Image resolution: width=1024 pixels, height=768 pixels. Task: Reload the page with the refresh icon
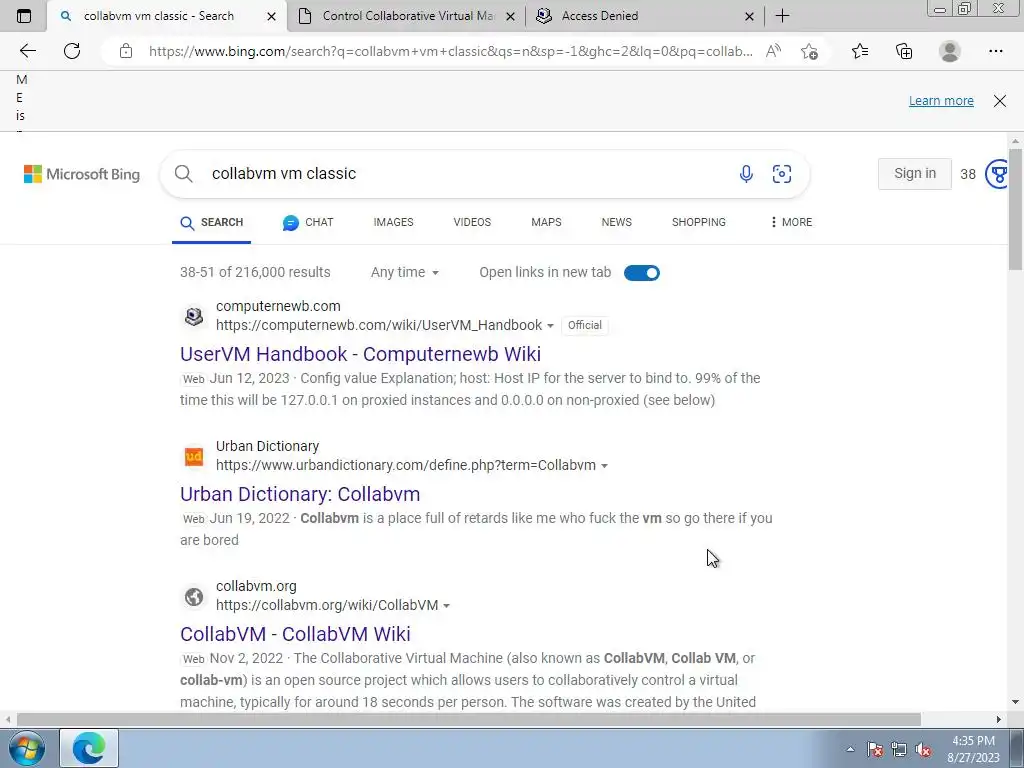[x=72, y=51]
